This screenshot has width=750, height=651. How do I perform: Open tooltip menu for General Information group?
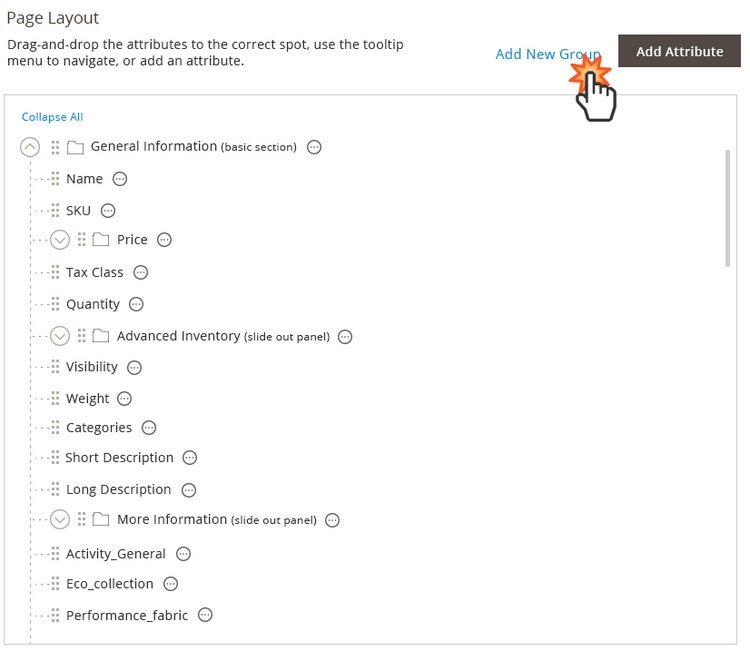[314, 147]
